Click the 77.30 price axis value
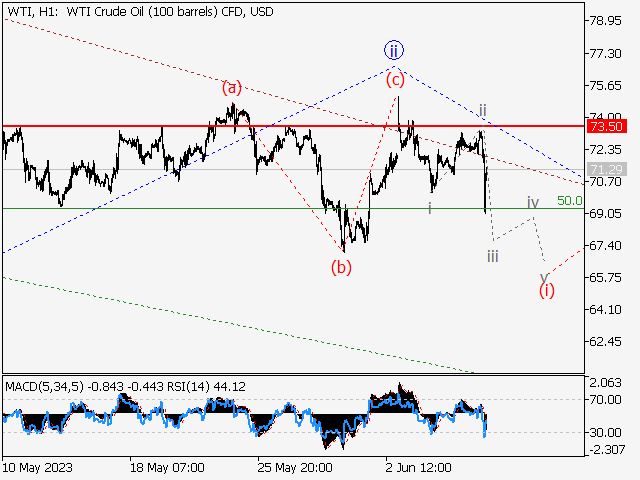Screen dimensions: 640x480 [606, 53]
